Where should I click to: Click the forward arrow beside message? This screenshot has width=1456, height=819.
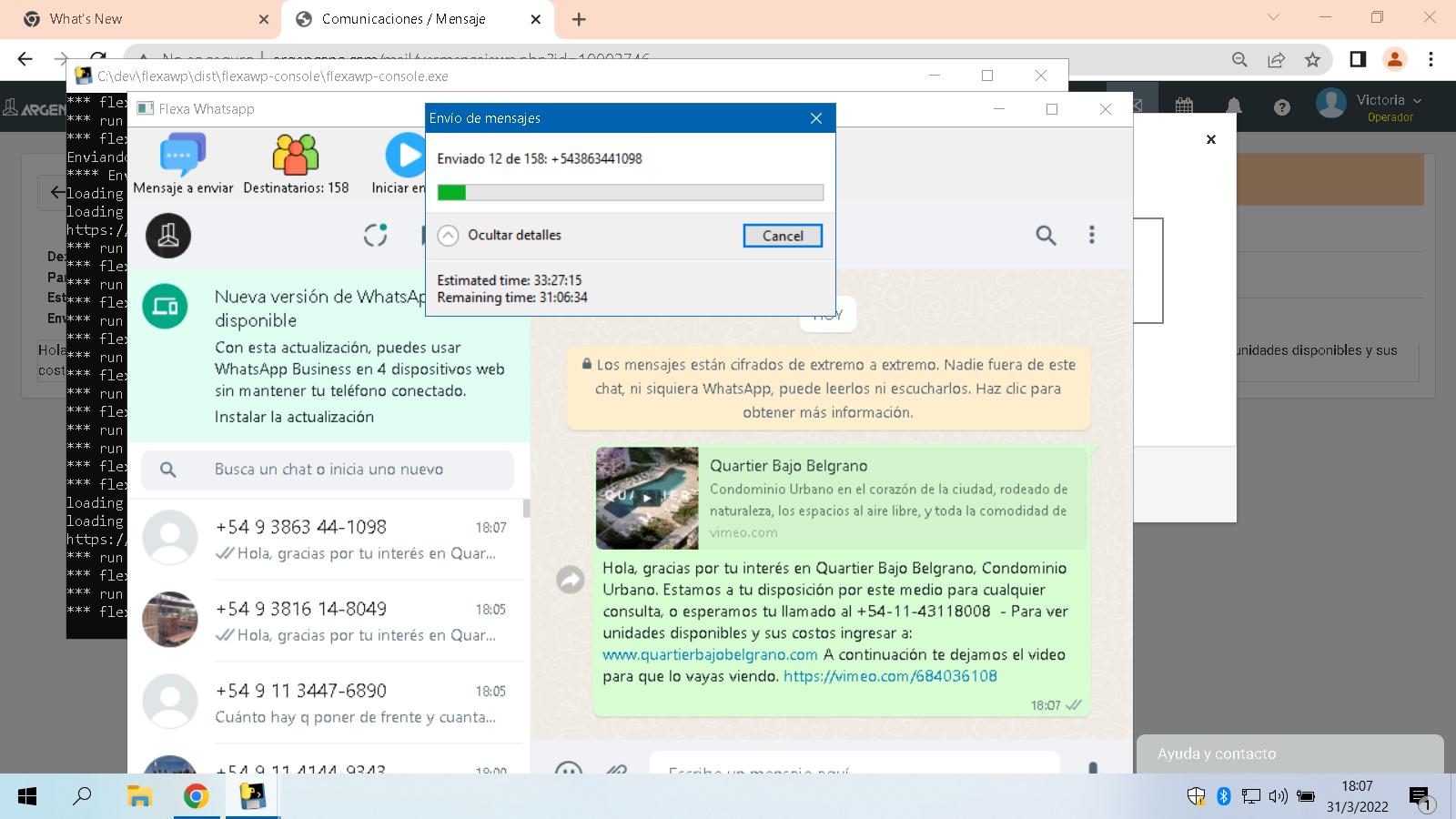click(571, 580)
